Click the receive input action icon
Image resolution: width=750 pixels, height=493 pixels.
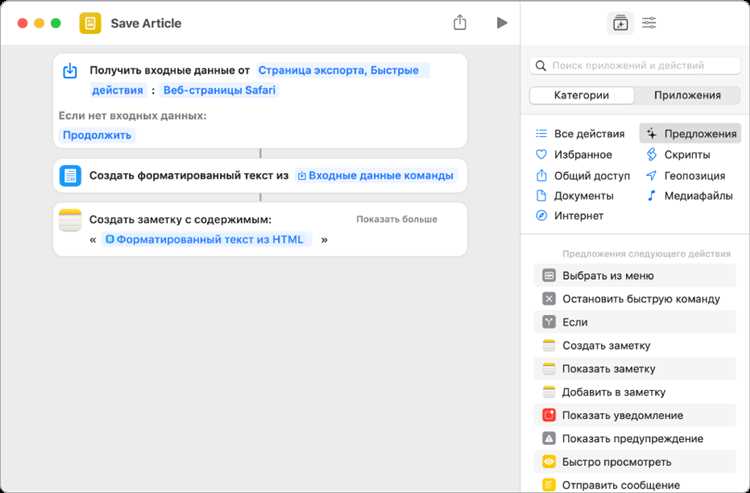[x=70, y=71]
